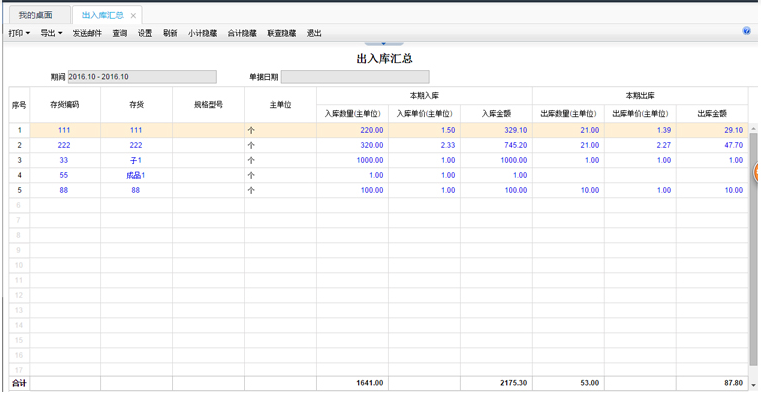Click outbound unit price 1.39
Viewport: 761px width, 395px height.
[663, 130]
